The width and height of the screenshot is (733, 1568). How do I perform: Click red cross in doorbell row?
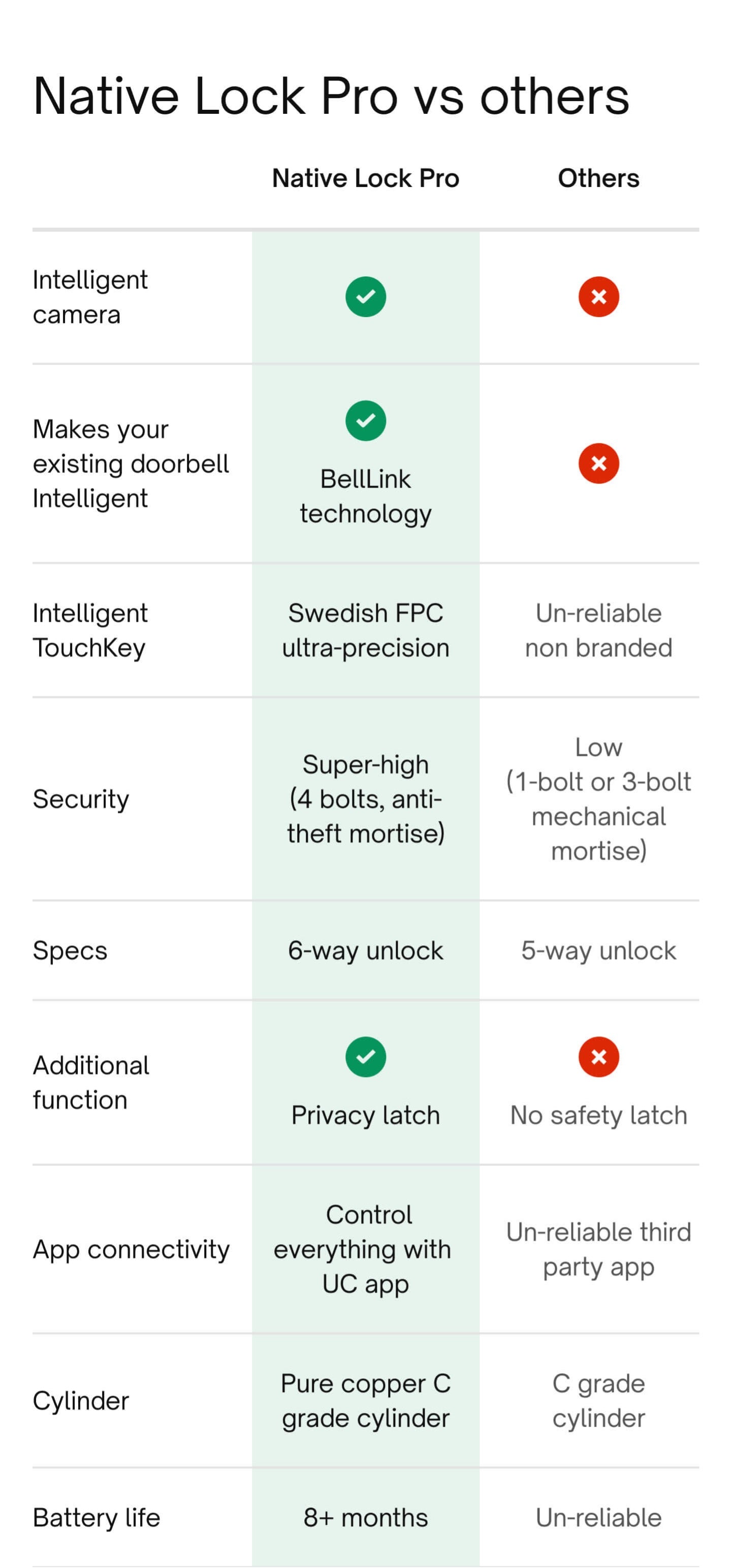(598, 463)
